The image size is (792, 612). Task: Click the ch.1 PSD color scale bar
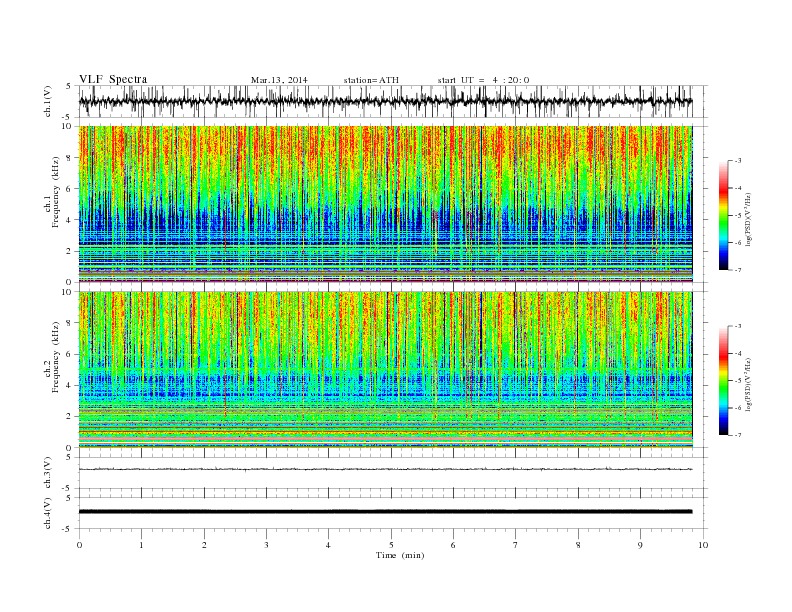pyautogui.click(x=723, y=215)
